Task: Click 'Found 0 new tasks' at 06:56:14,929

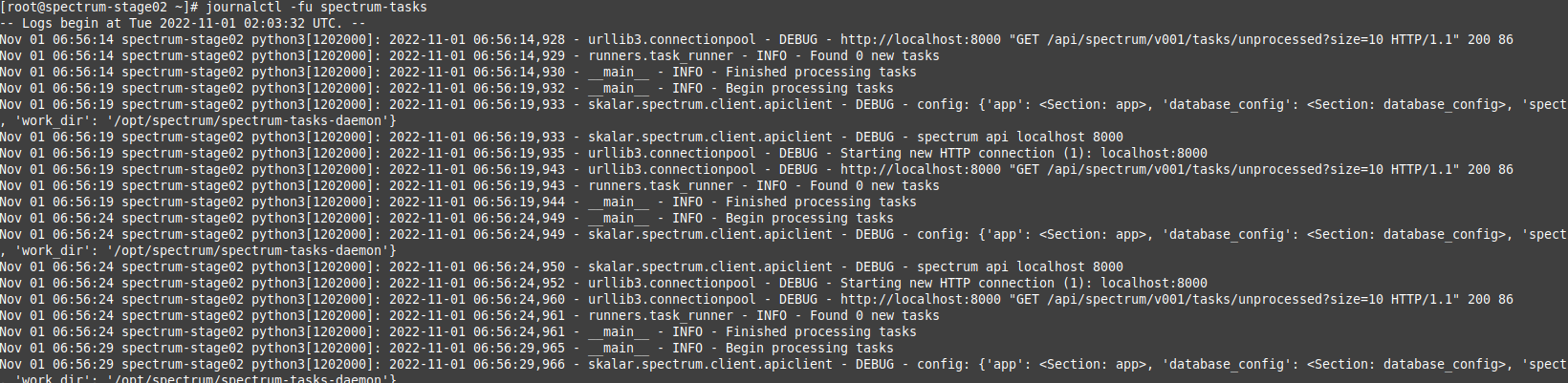Action: coord(874,55)
